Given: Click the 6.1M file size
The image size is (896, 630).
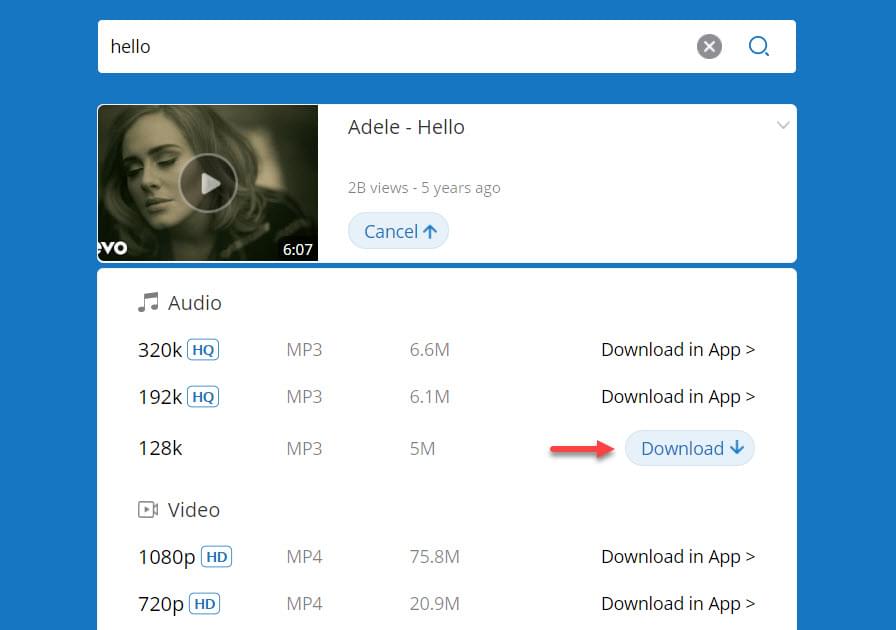Looking at the screenshot, I should click(x=430, y=396).
